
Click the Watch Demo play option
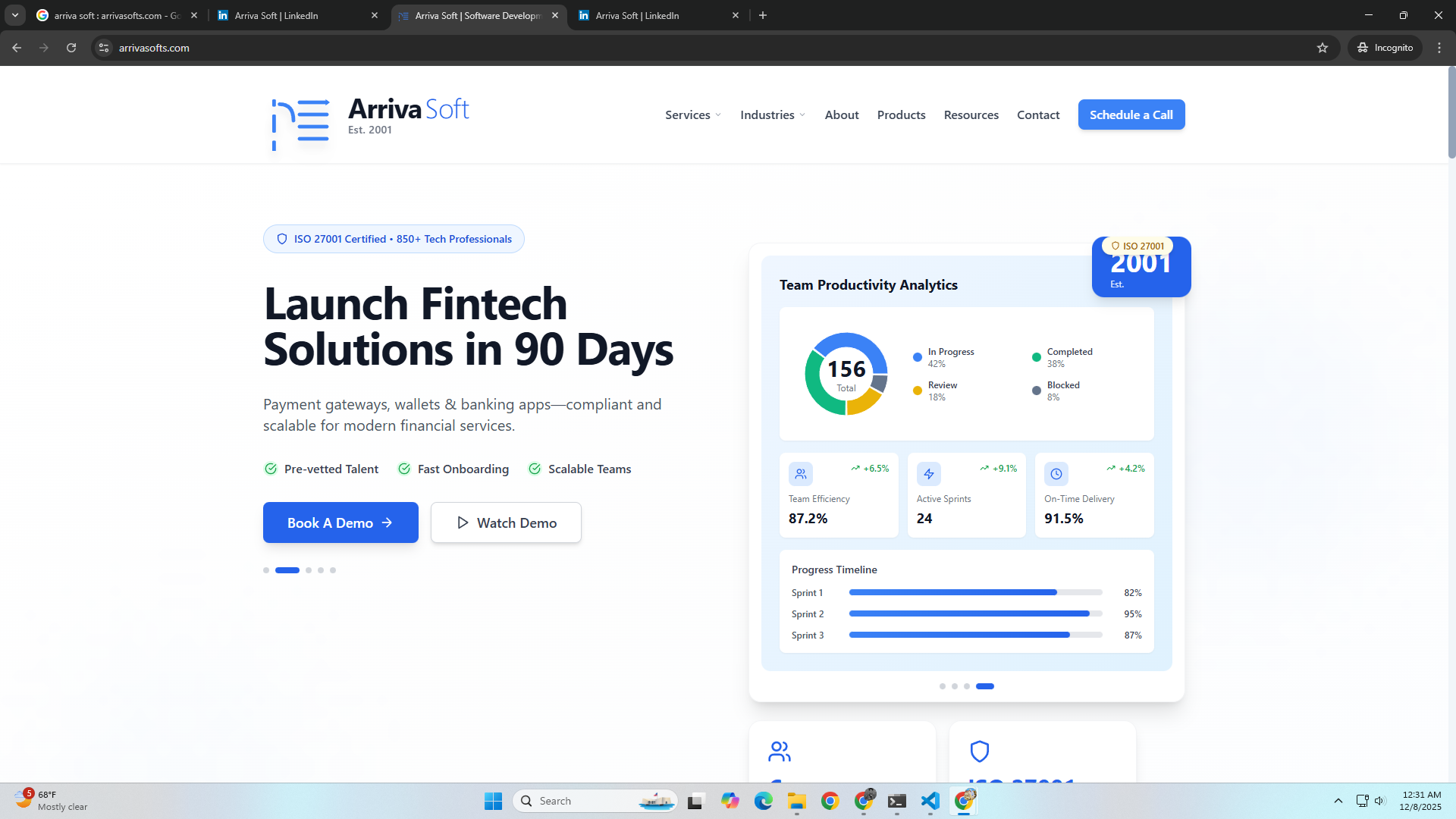click(x=505, y=522)
